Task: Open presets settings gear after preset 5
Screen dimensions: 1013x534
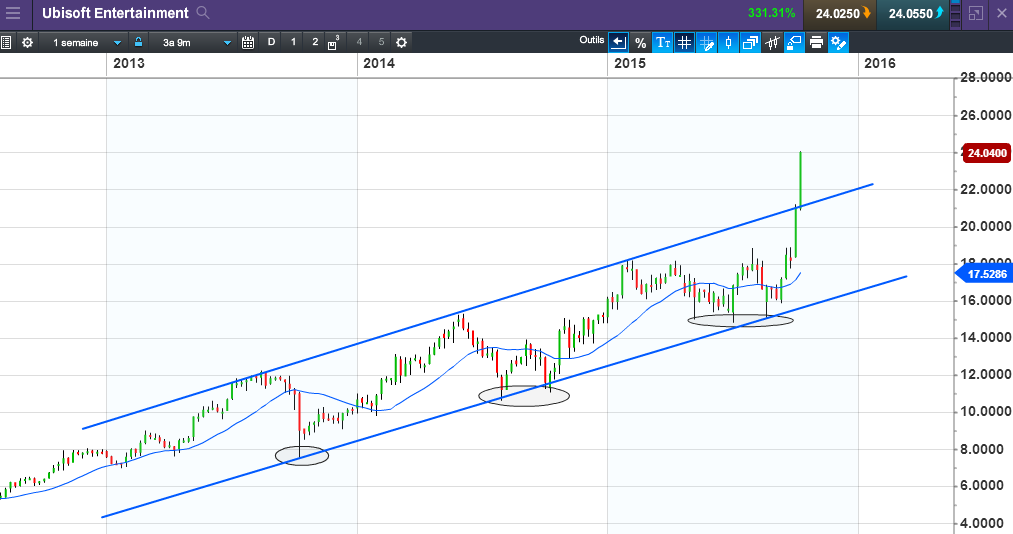Action: pos(401,43)
